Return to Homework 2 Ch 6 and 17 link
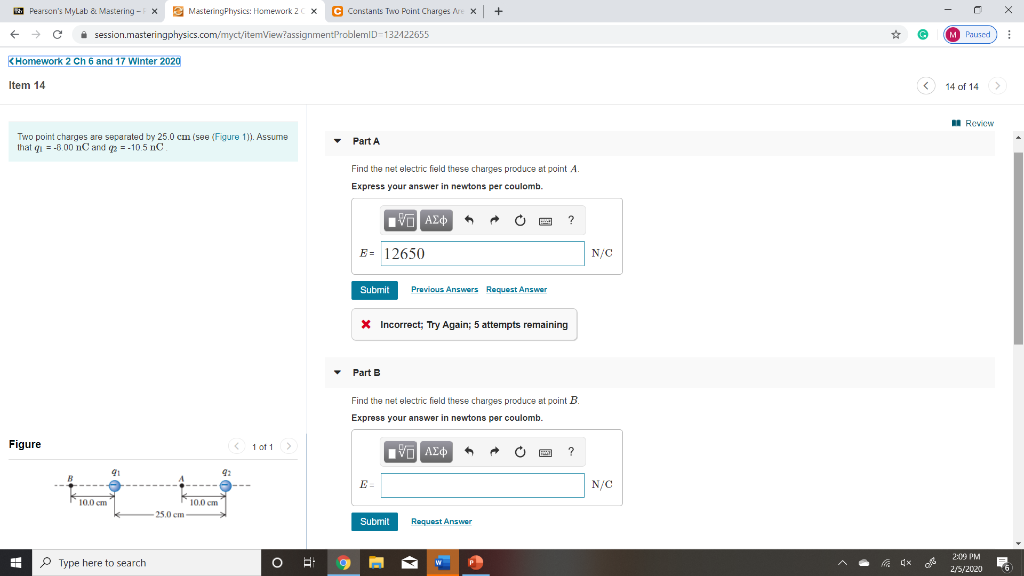Viewport: 1024px width, 576px height. pyautogui.click(x=95, y=61)
